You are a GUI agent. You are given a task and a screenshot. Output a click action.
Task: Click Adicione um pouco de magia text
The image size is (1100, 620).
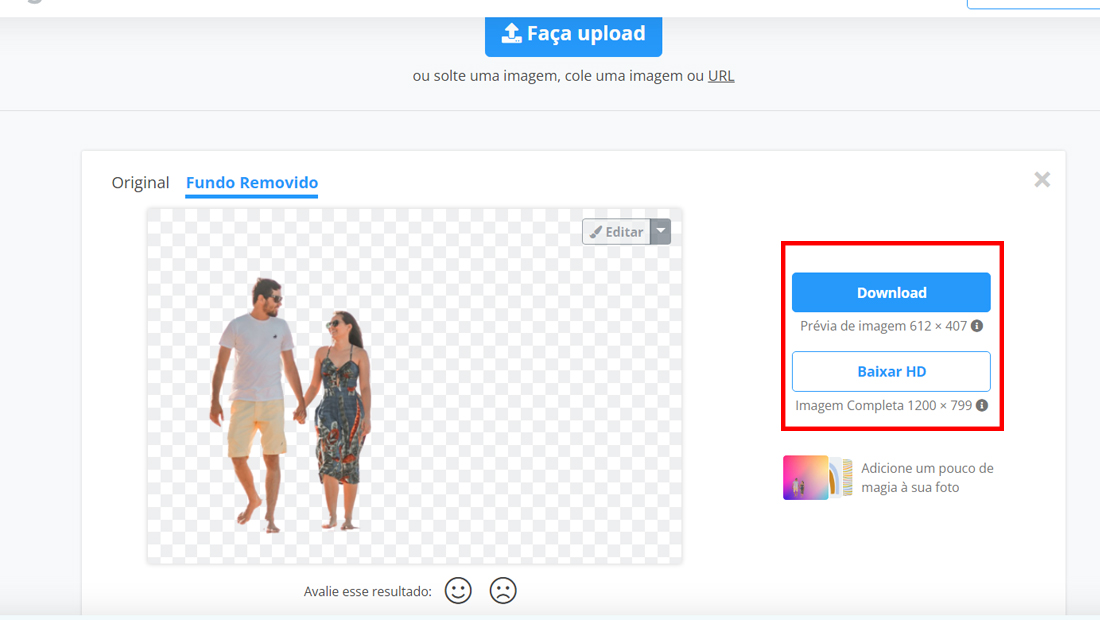coord(927,478)
